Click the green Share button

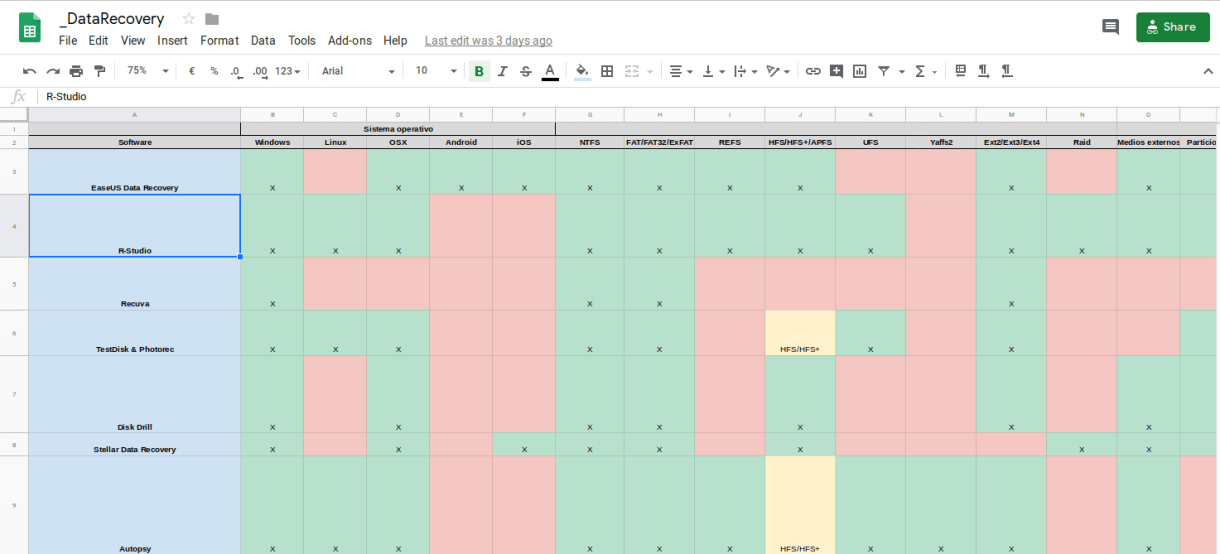(x=1172, y=27)
